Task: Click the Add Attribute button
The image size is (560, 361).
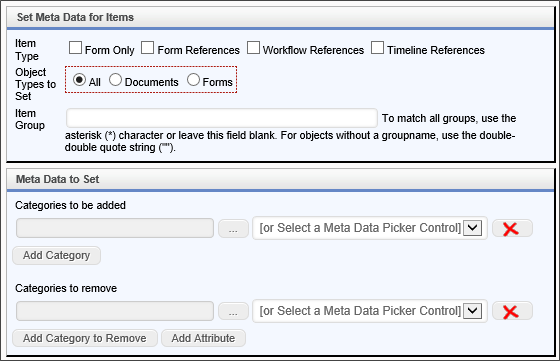Action: [x=204, y=338]
